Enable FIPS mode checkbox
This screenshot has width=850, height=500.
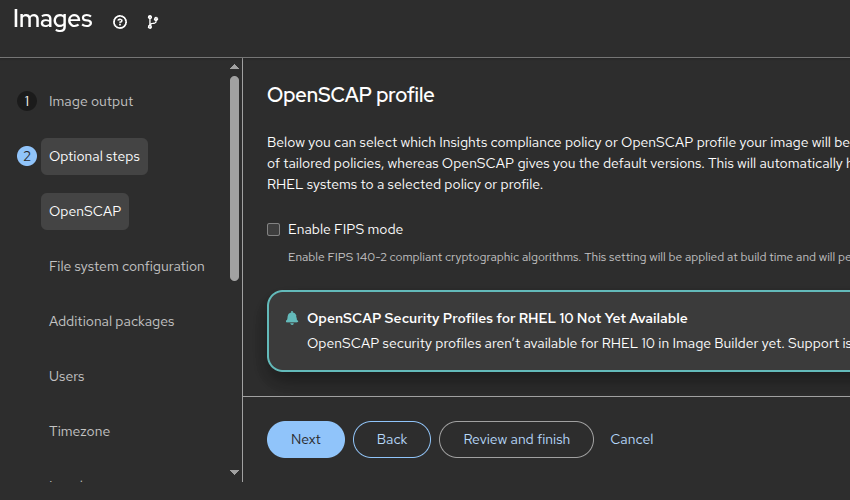274,229
